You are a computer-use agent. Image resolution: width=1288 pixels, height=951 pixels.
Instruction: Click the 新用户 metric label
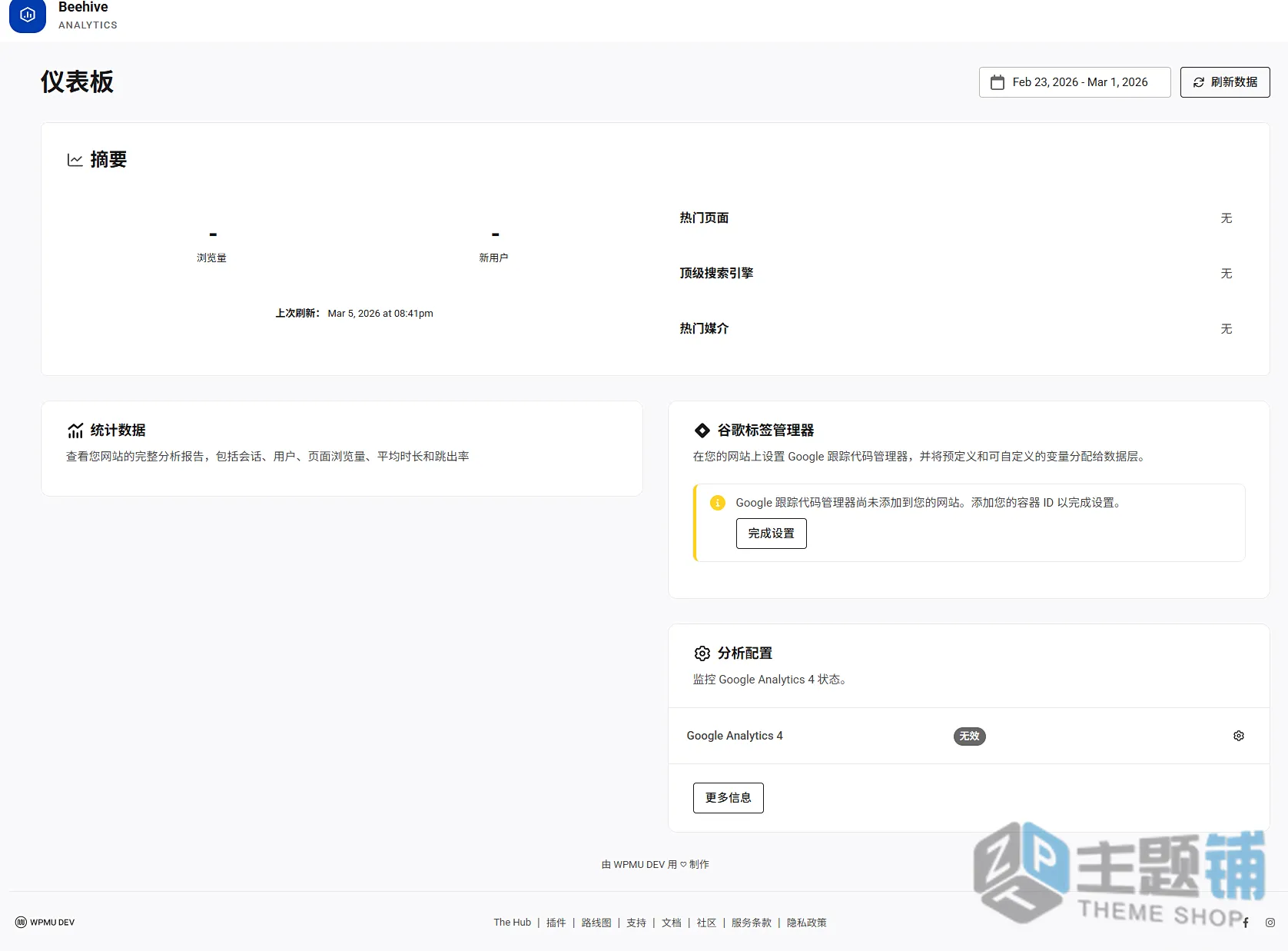(x=493, y=258)
